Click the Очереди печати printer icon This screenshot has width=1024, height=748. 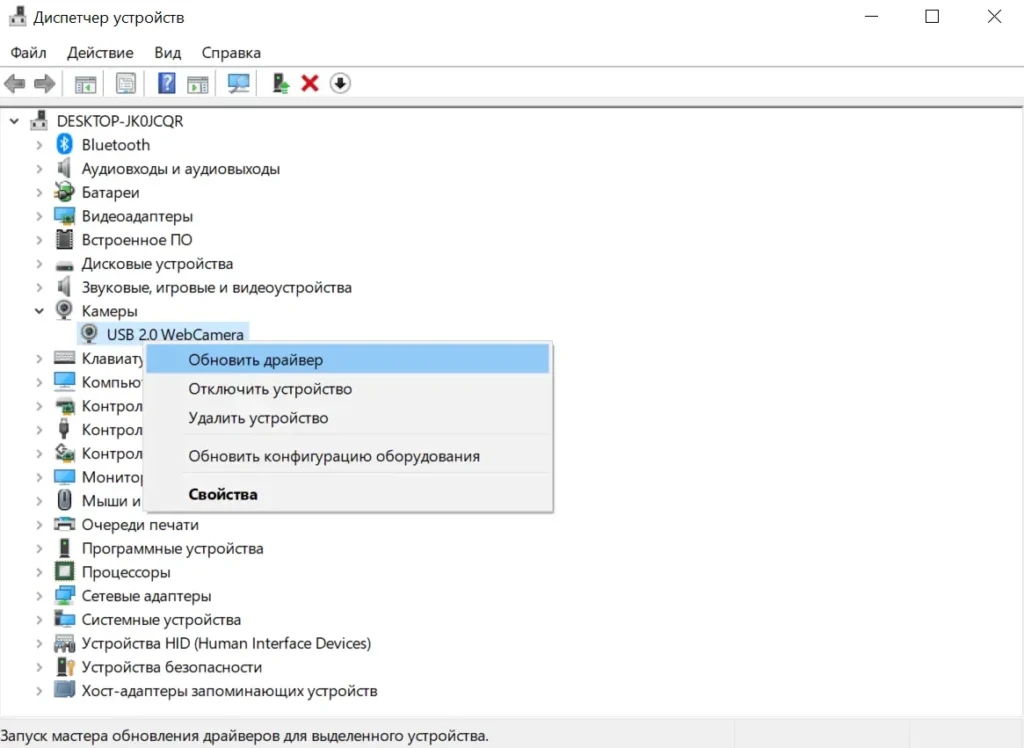click(x=64, y=524)
